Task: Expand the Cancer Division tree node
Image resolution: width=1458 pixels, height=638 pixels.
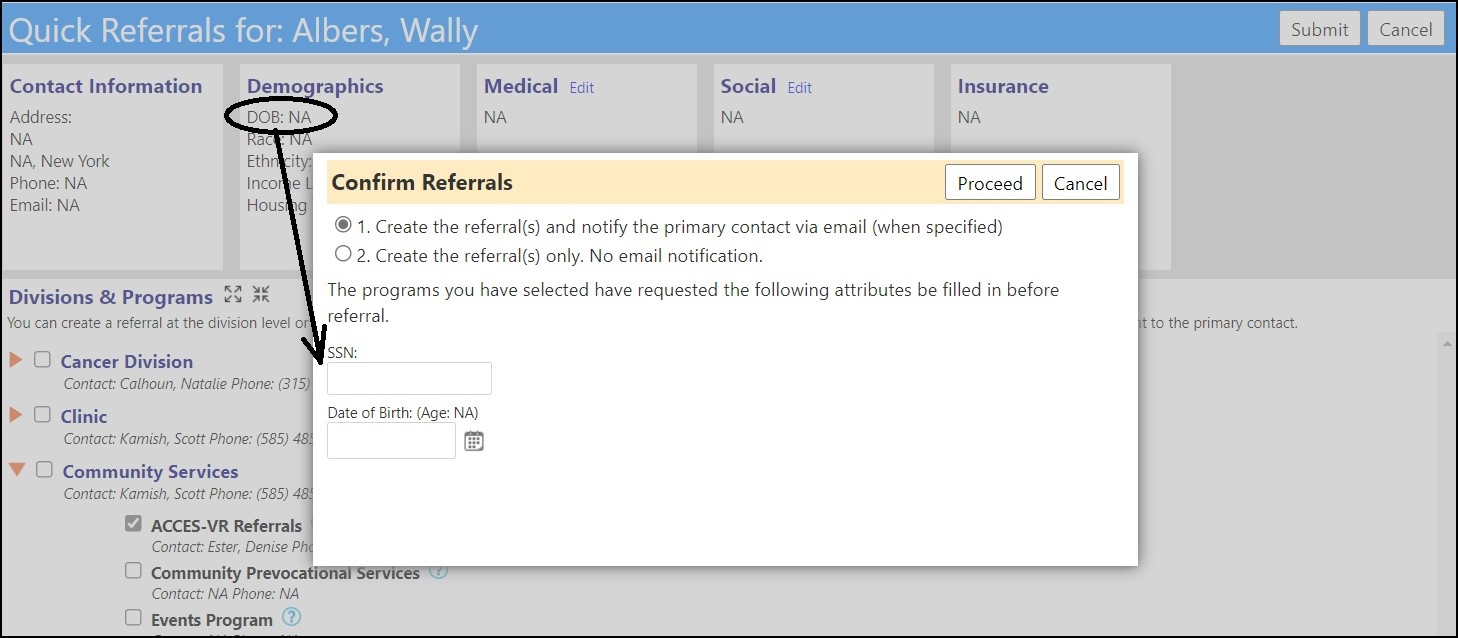Action: 16,360
